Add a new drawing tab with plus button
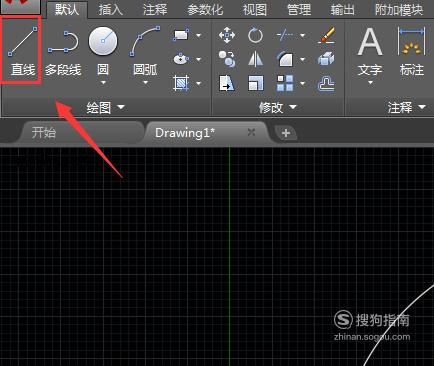Screen dimensions: 434x366 (286, 133)
